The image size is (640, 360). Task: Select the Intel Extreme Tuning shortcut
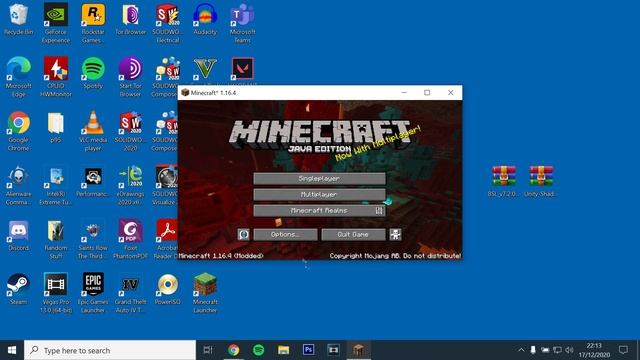(56, 185)
